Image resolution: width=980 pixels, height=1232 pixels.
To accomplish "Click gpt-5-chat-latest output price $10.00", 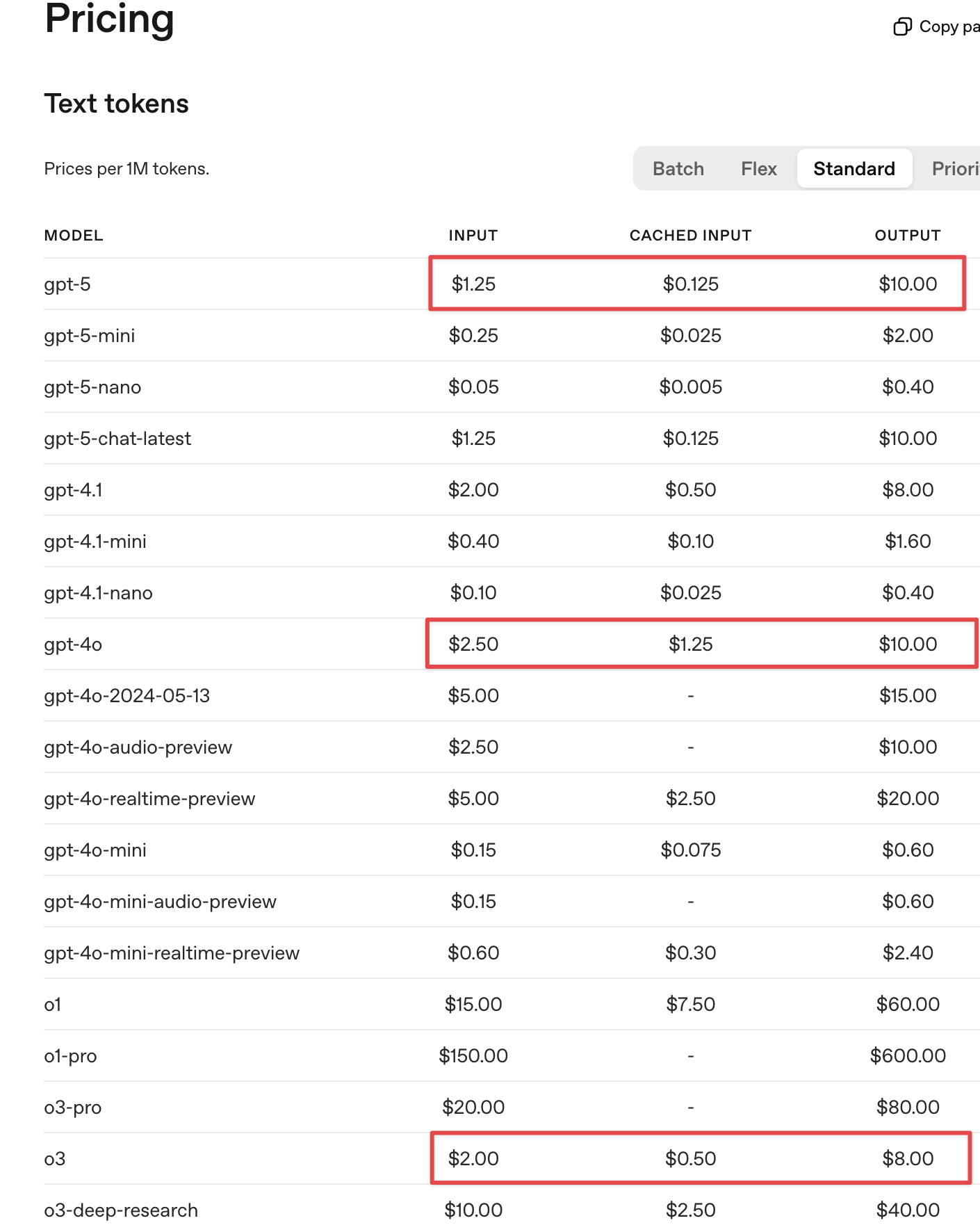I will coord(908,438).
